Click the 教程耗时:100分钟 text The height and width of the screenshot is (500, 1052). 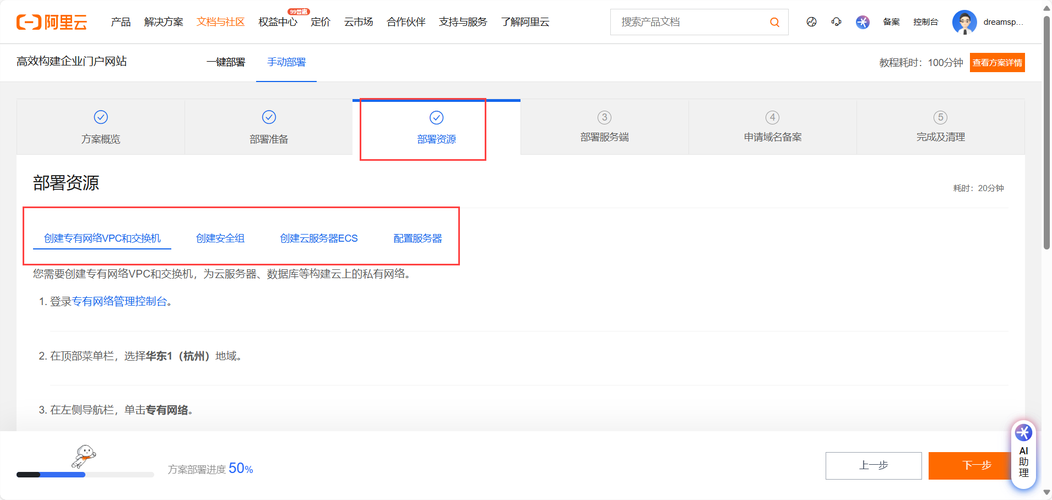click(921, 63)
